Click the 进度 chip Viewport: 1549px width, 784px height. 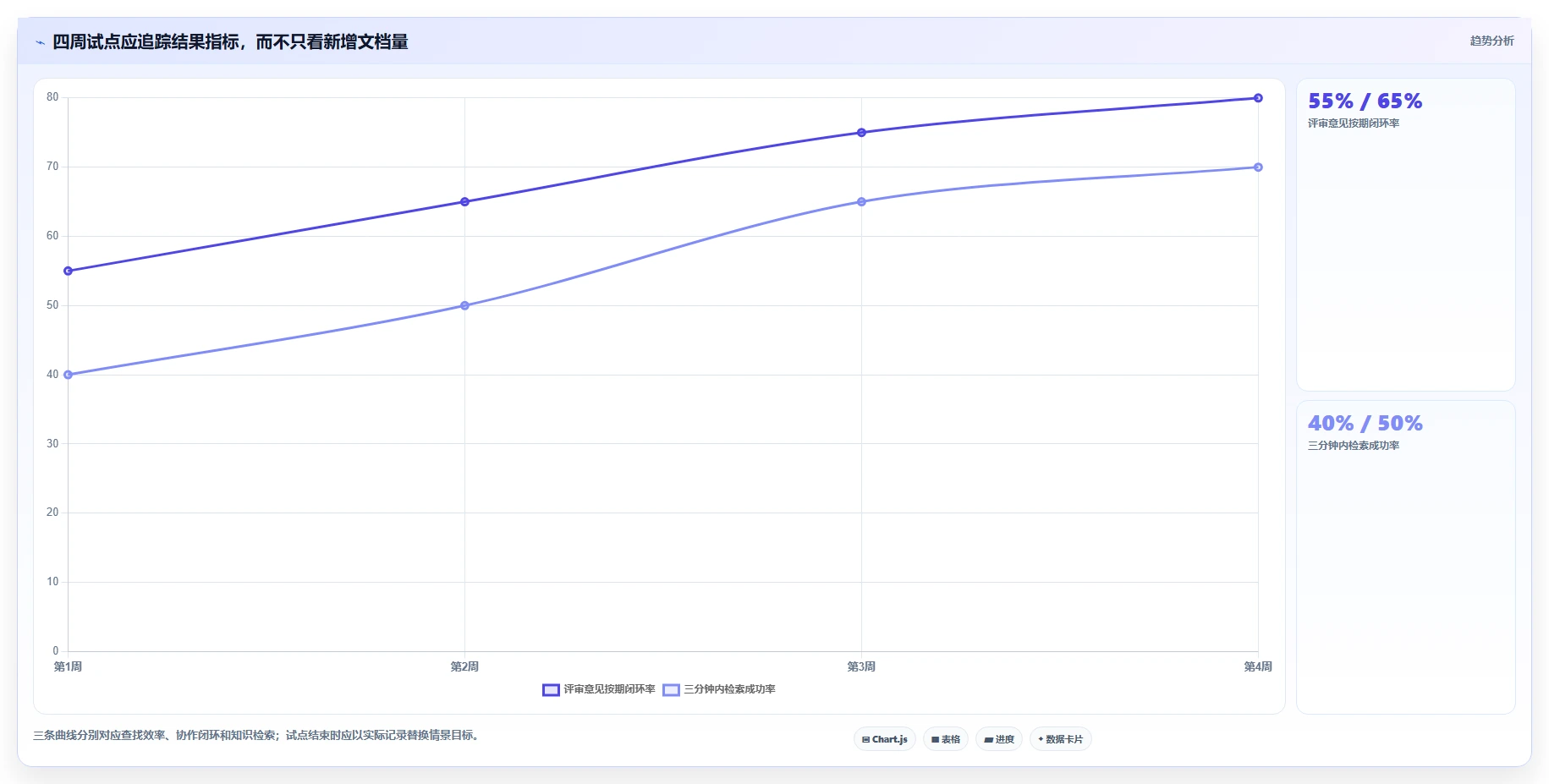pos(999,739)
